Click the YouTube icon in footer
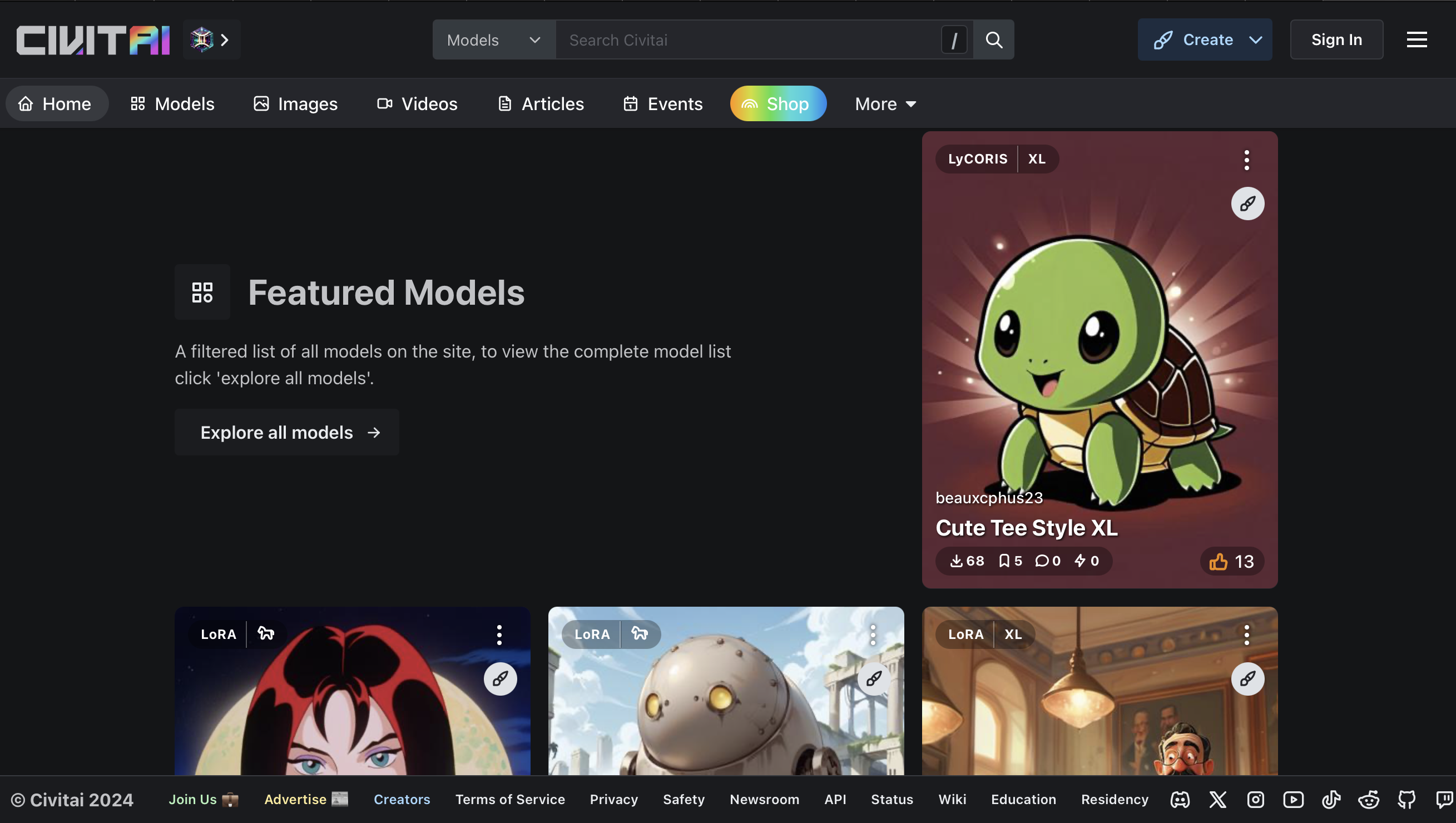 (1293, 799)
